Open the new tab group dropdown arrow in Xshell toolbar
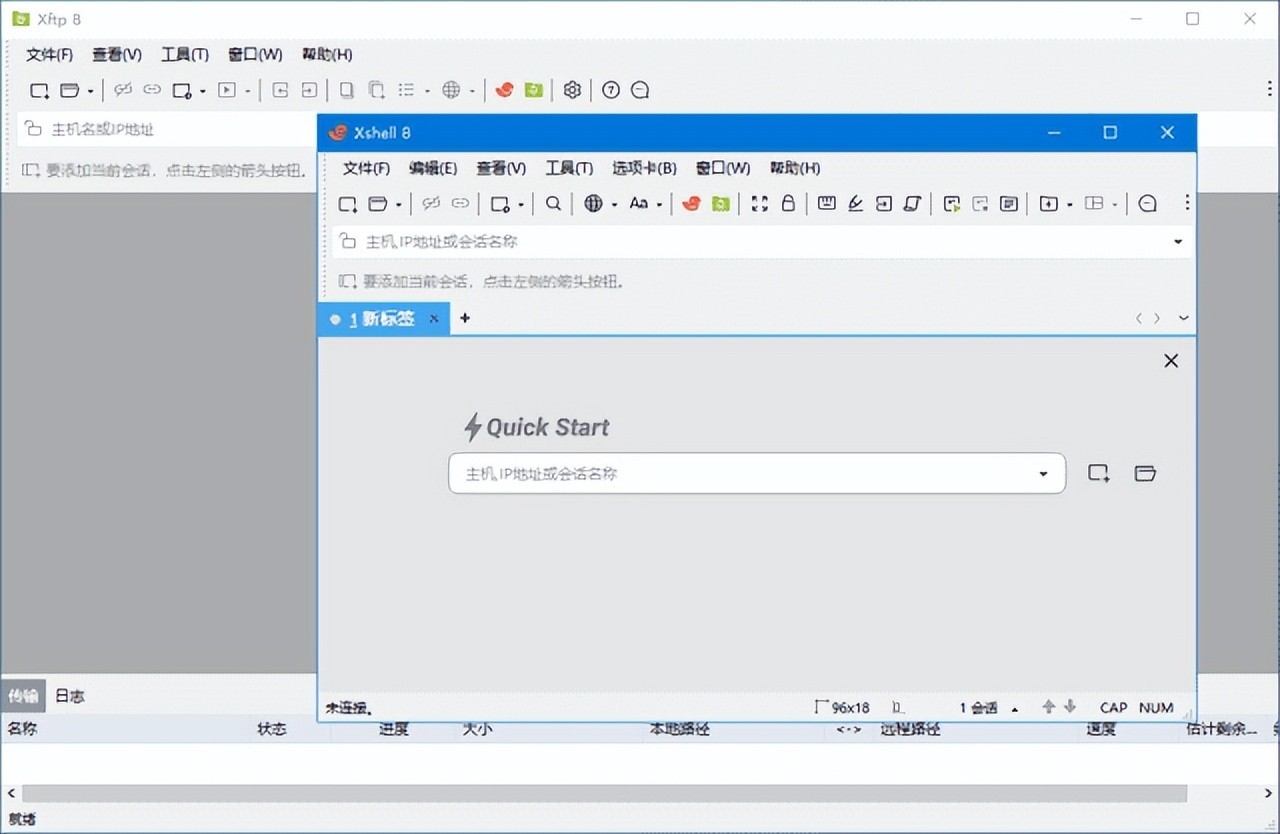 point(1070,205)
